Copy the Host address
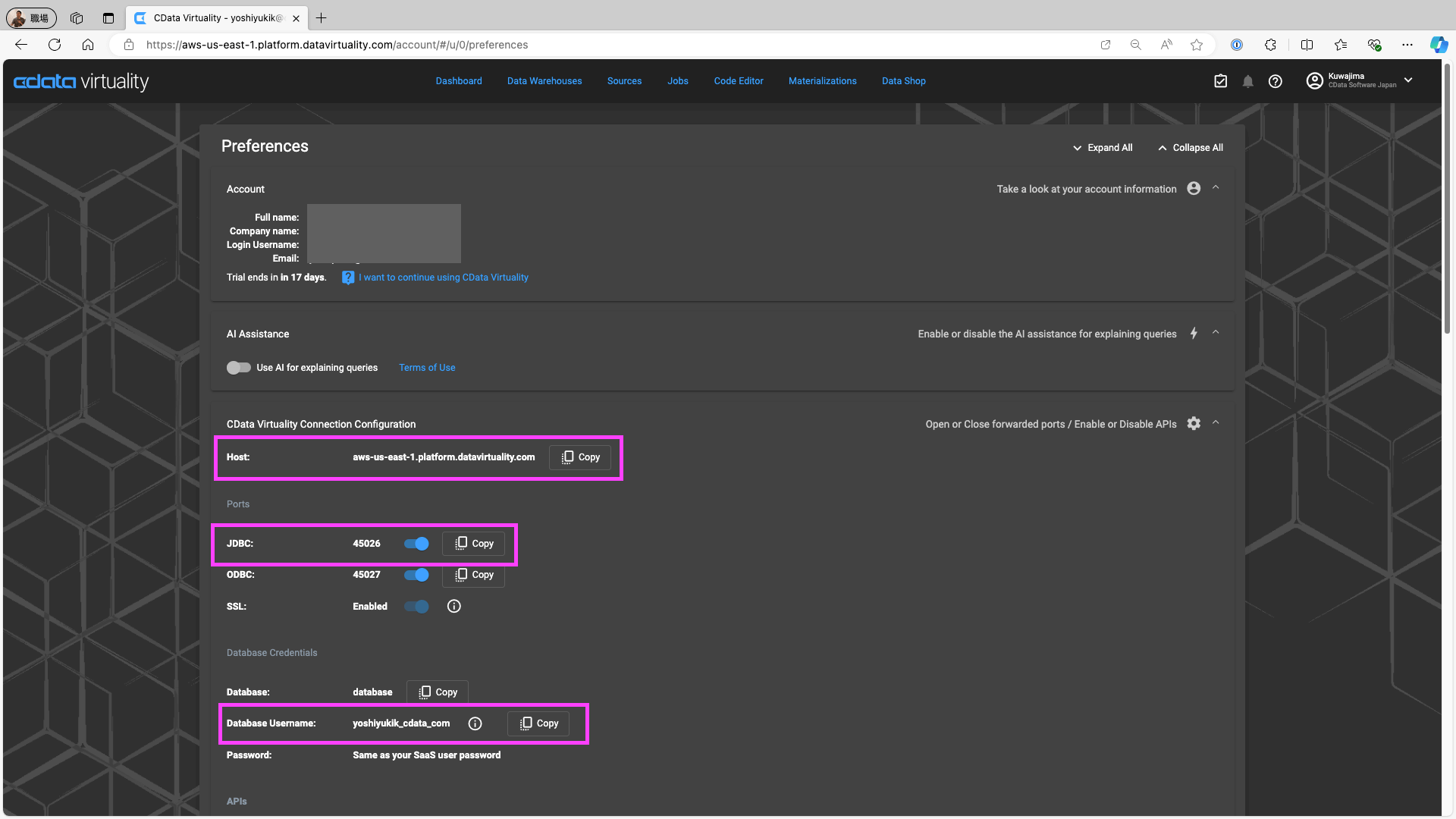 580,457
